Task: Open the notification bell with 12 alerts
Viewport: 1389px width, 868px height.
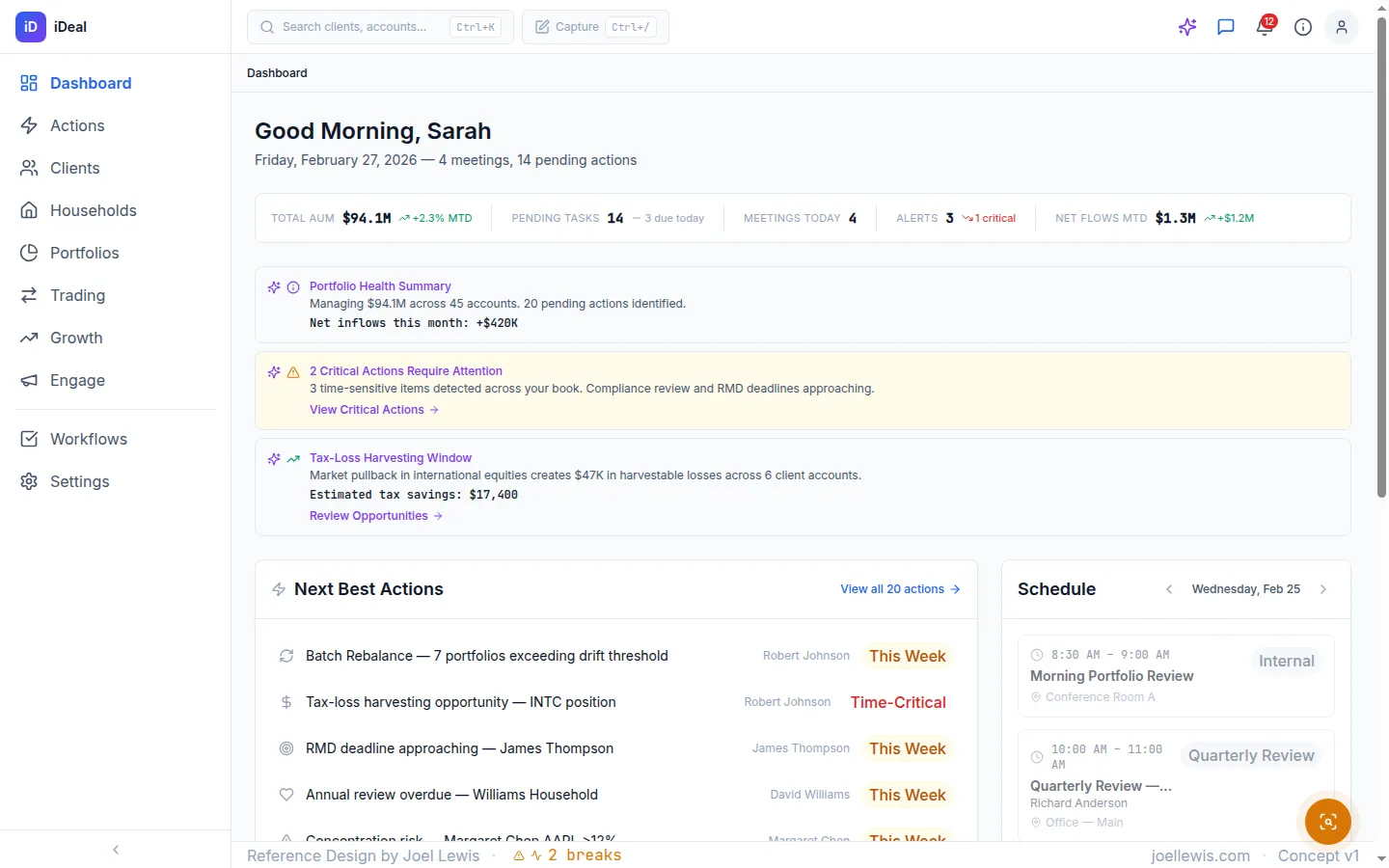Action: tap(1264, 27)
